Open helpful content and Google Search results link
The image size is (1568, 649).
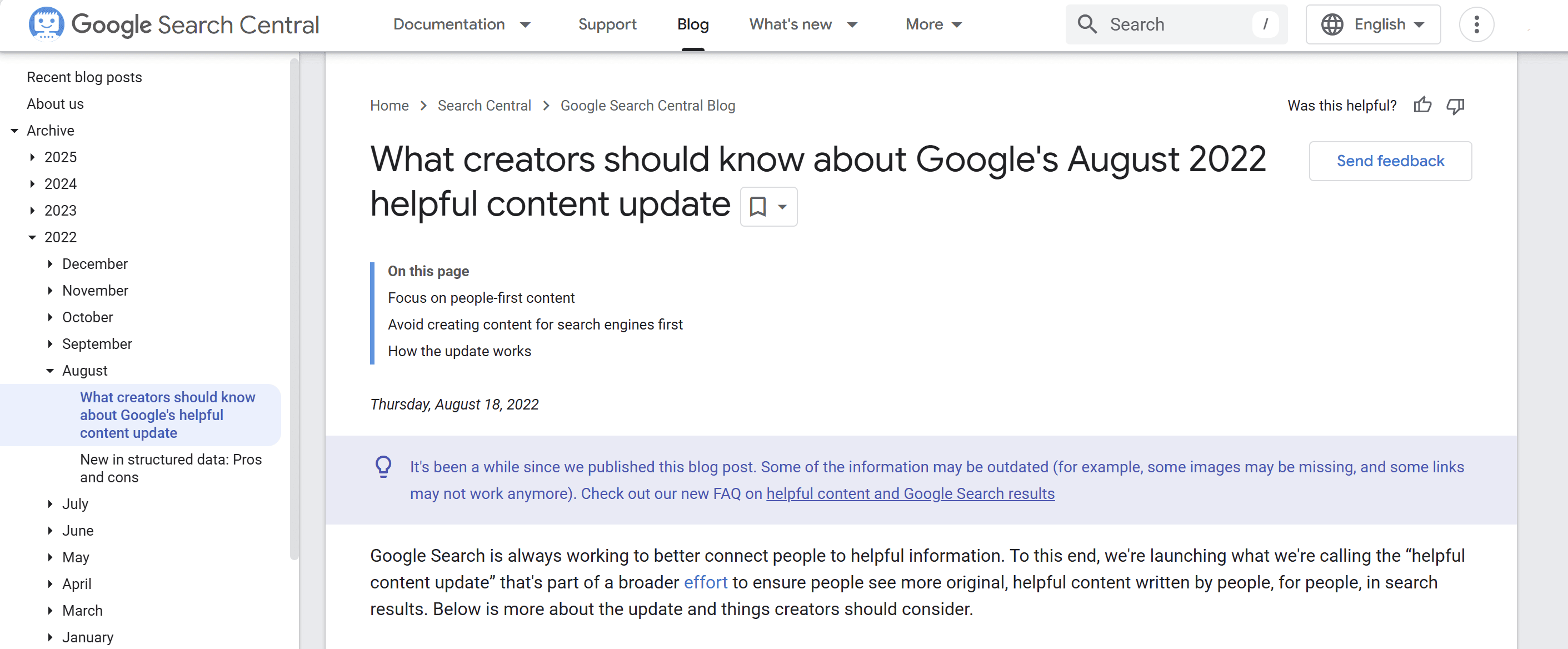(x=910, y=494)
